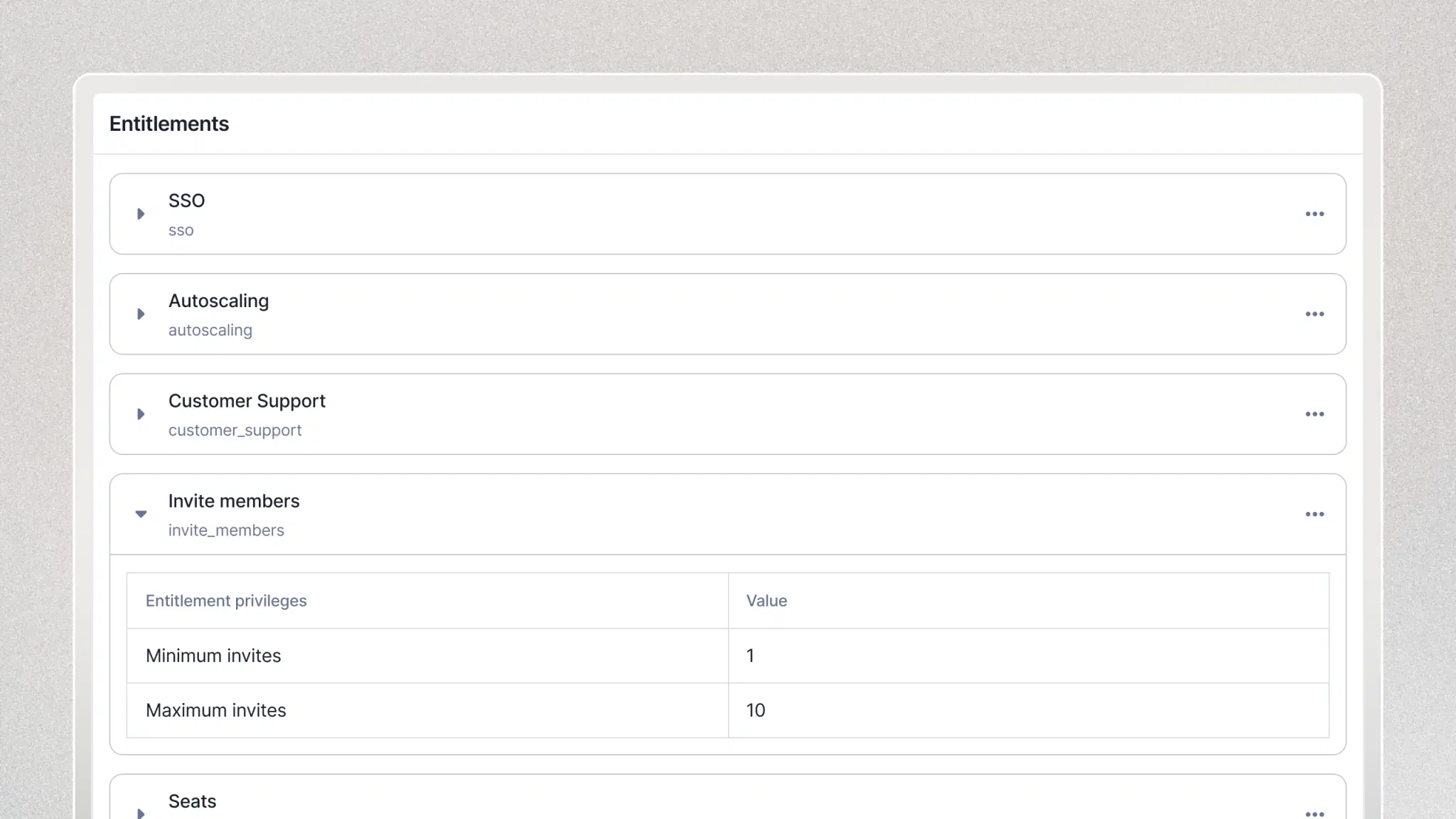Click the Value column header

(766, 600)
